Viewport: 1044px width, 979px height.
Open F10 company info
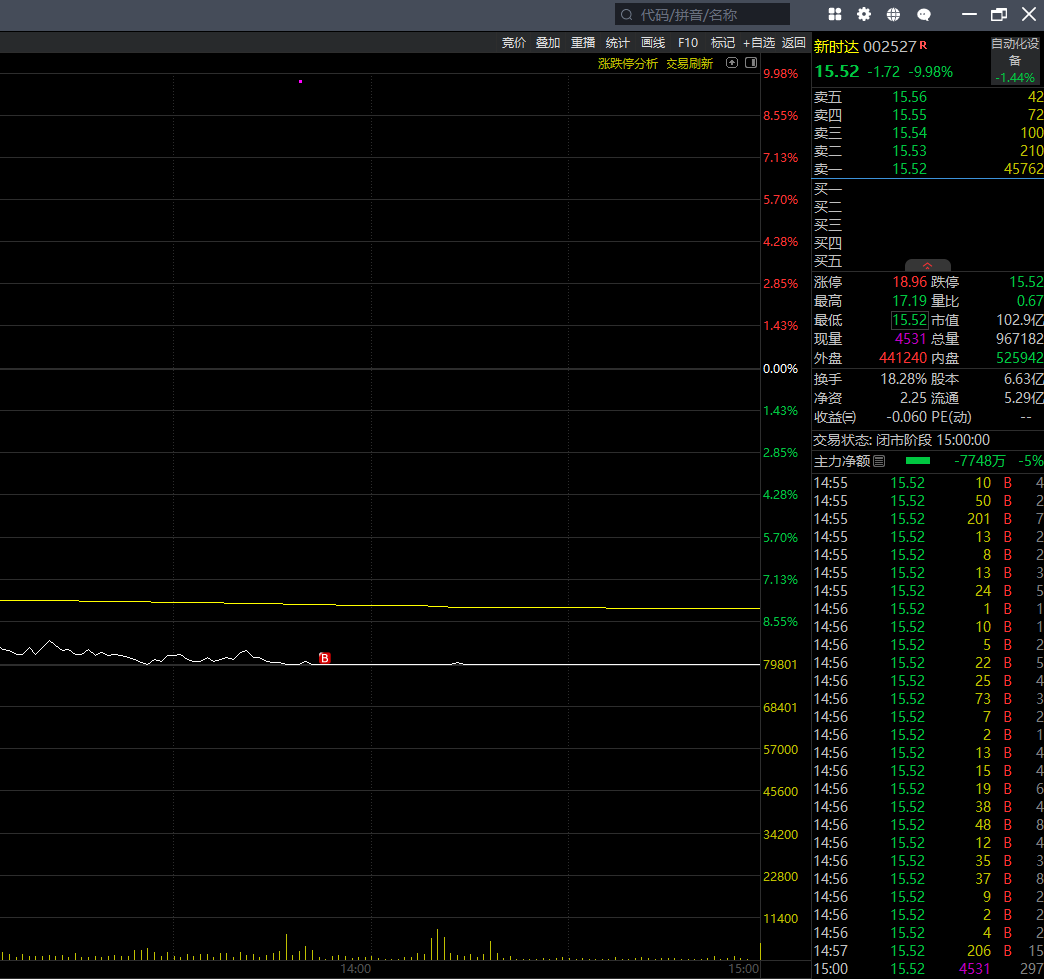pos(688,43)
